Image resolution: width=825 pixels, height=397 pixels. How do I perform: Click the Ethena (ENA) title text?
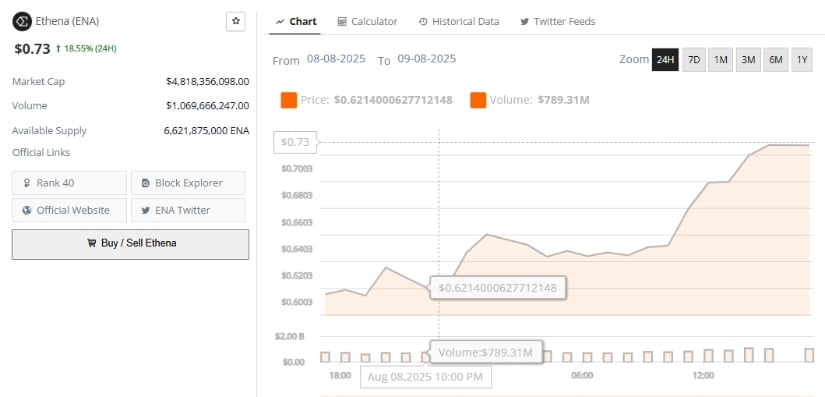[67, 22]
